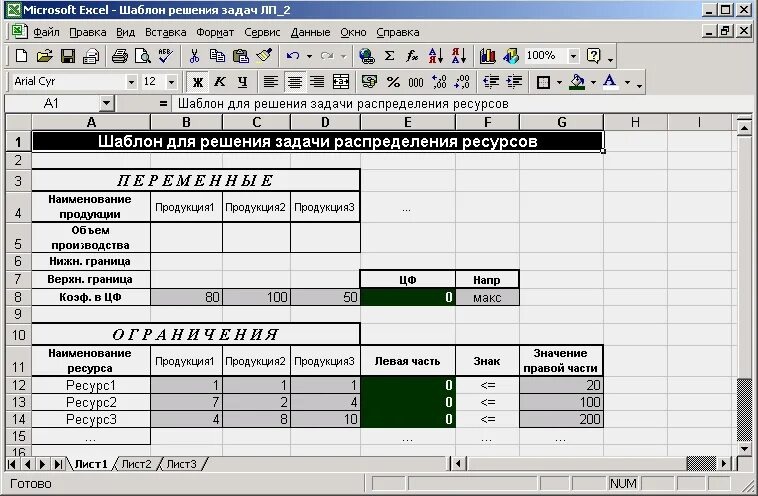758x496 pixels.
Task: Click the Office Assistant help icon
Action: pos(594,56)
